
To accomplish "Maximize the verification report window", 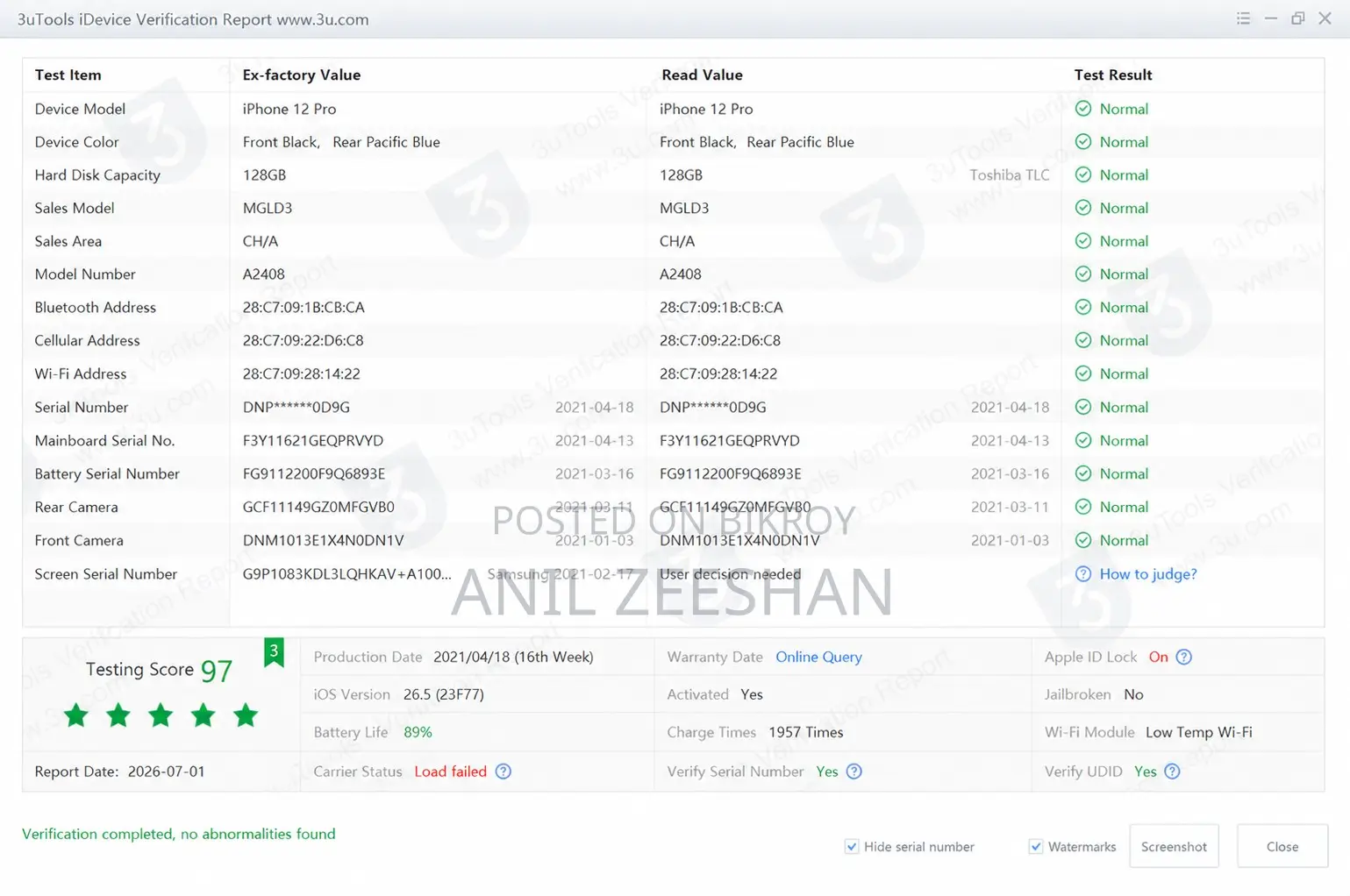I will tap(1298, 18).
